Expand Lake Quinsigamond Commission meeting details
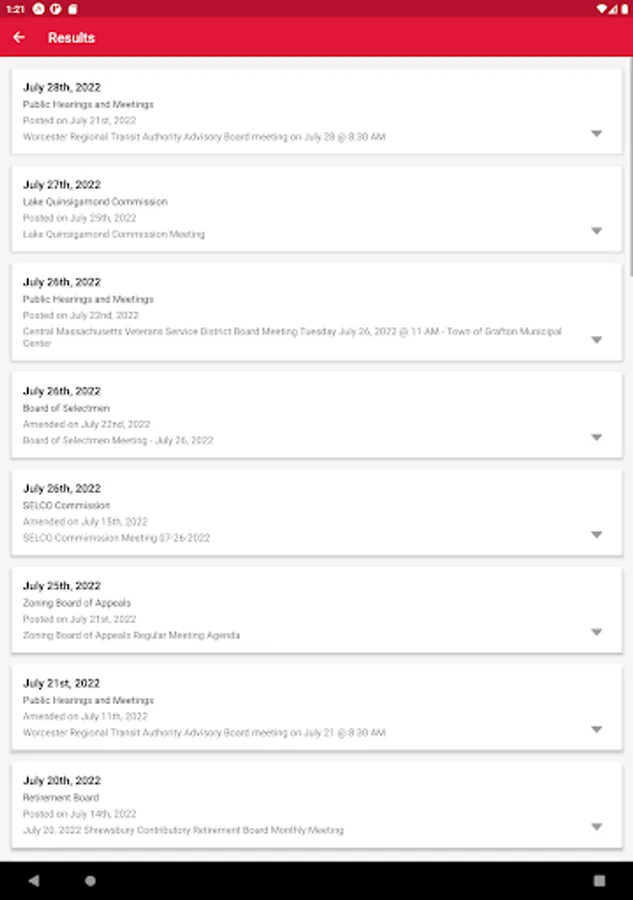The image size is (633, 900). tap(596, 231)
